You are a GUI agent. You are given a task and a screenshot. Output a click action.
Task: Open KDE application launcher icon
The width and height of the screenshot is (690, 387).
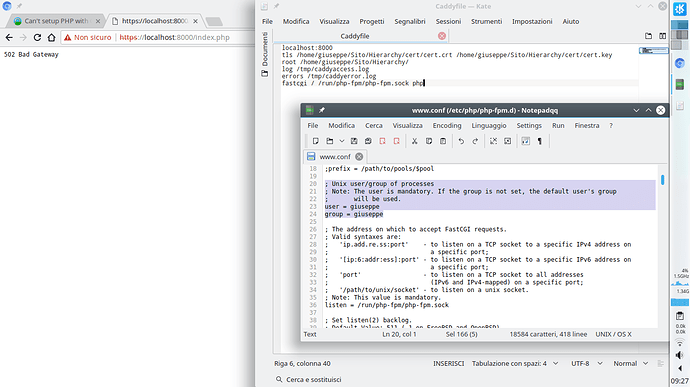click(680, 9)
